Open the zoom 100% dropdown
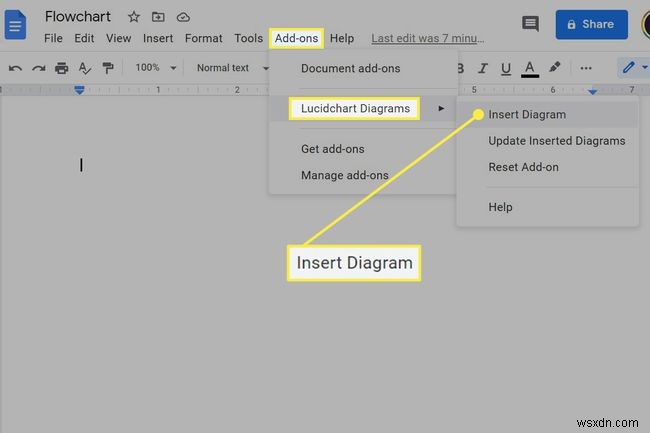 155,68
